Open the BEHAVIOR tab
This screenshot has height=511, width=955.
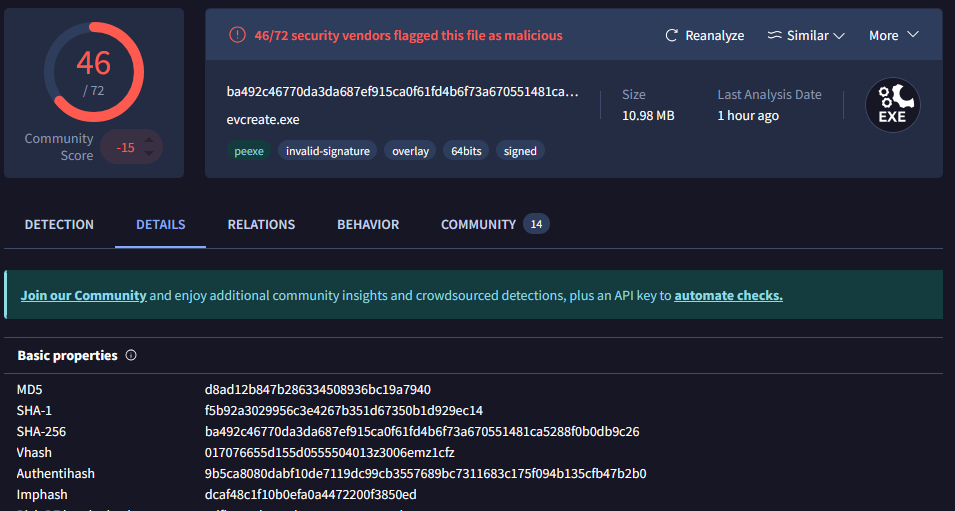coord(368,224)
